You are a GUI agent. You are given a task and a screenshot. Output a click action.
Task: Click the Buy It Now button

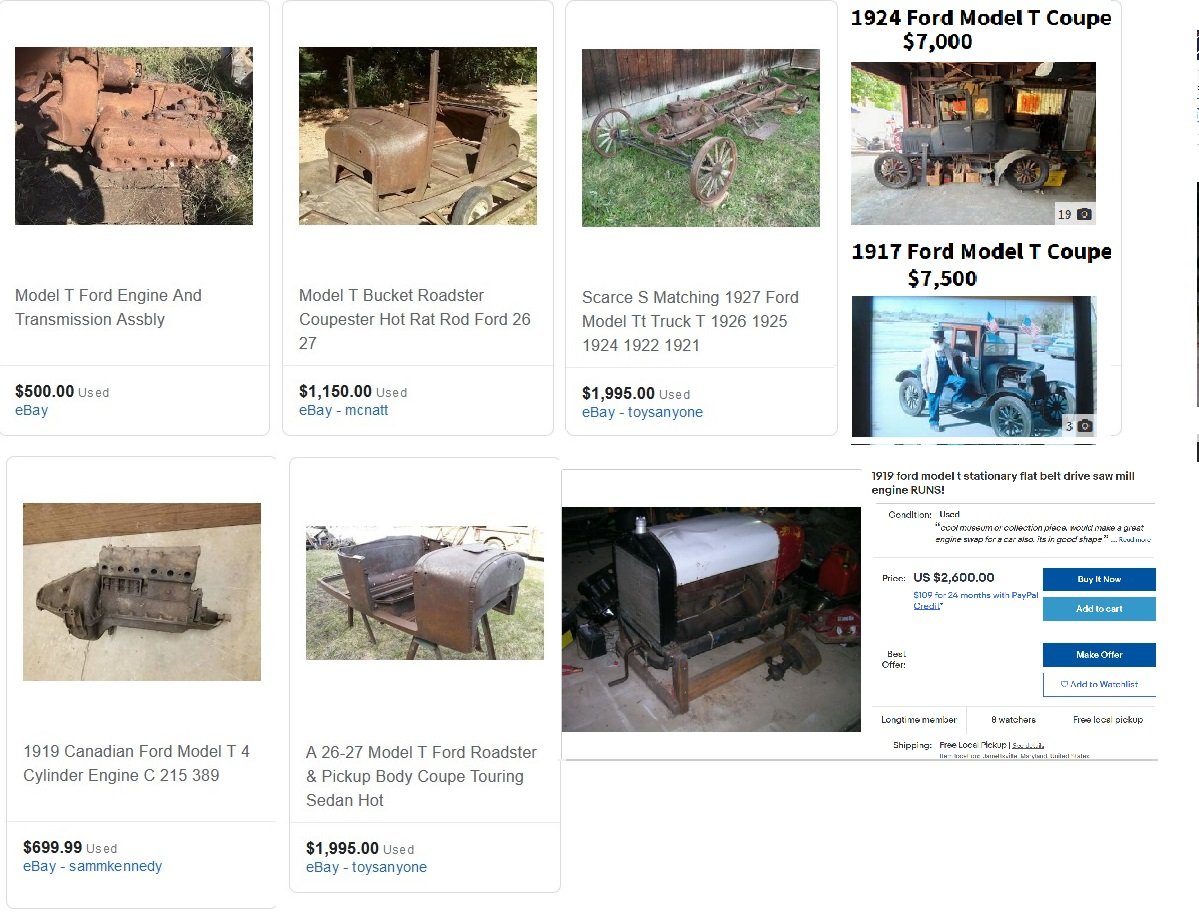pos(1099,579)
